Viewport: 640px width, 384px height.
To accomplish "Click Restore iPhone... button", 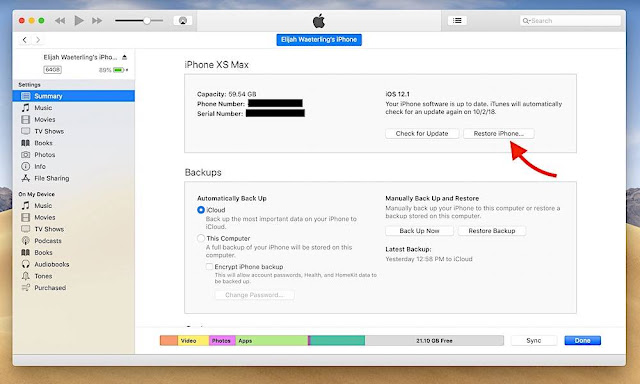I will [499, 133].
